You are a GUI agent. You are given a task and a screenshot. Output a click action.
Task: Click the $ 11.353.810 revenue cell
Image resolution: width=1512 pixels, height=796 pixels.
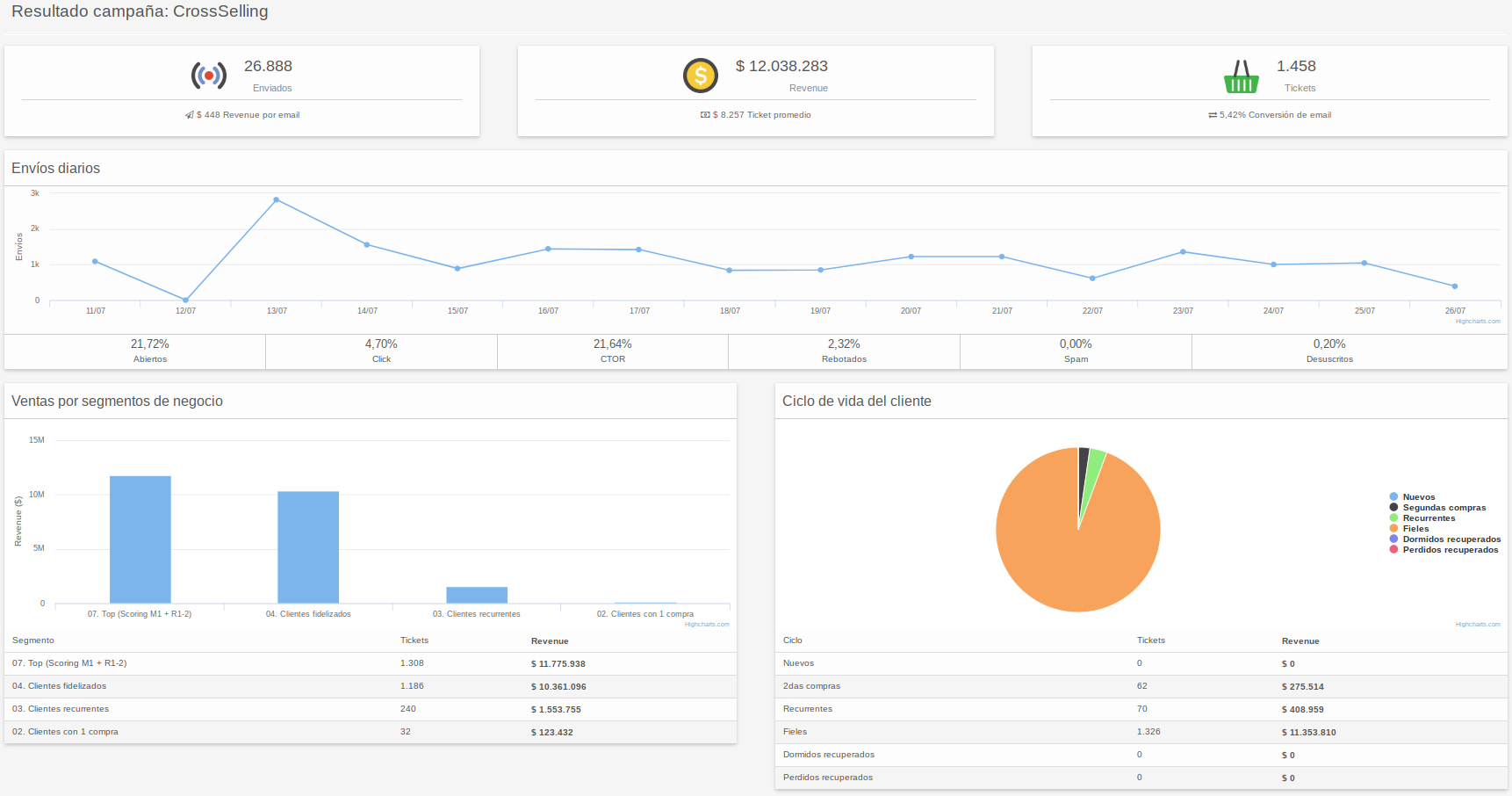1308,733
